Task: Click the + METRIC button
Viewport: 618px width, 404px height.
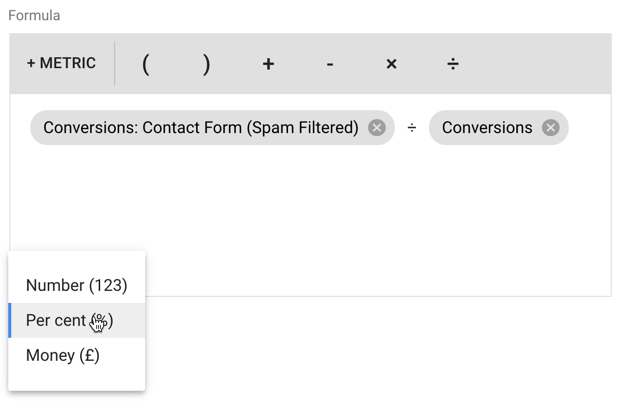Action: (x=61, y=64)
